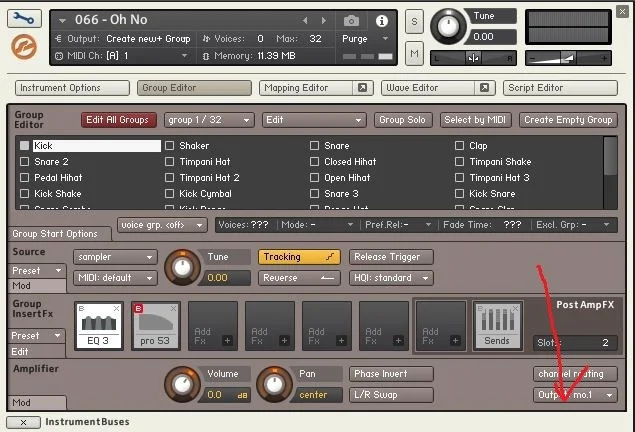
Task: Switch to the Group Editor tab
Action: pos(194,88)
